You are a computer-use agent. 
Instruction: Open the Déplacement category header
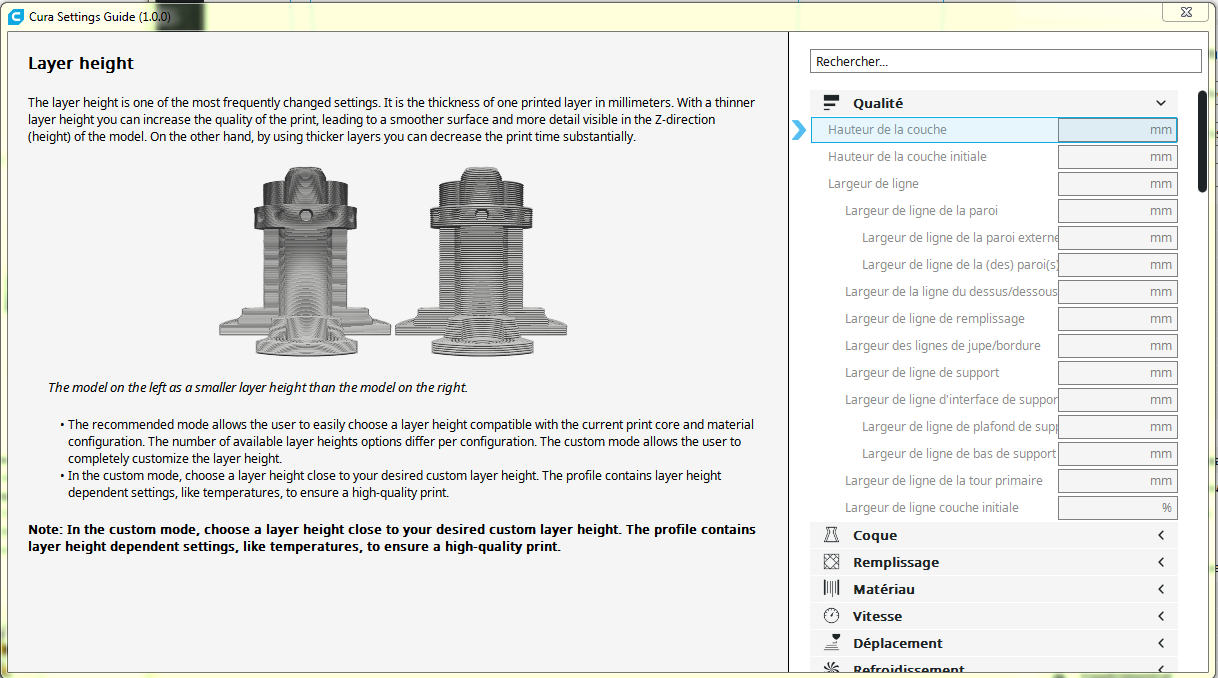tap(994, 643)
